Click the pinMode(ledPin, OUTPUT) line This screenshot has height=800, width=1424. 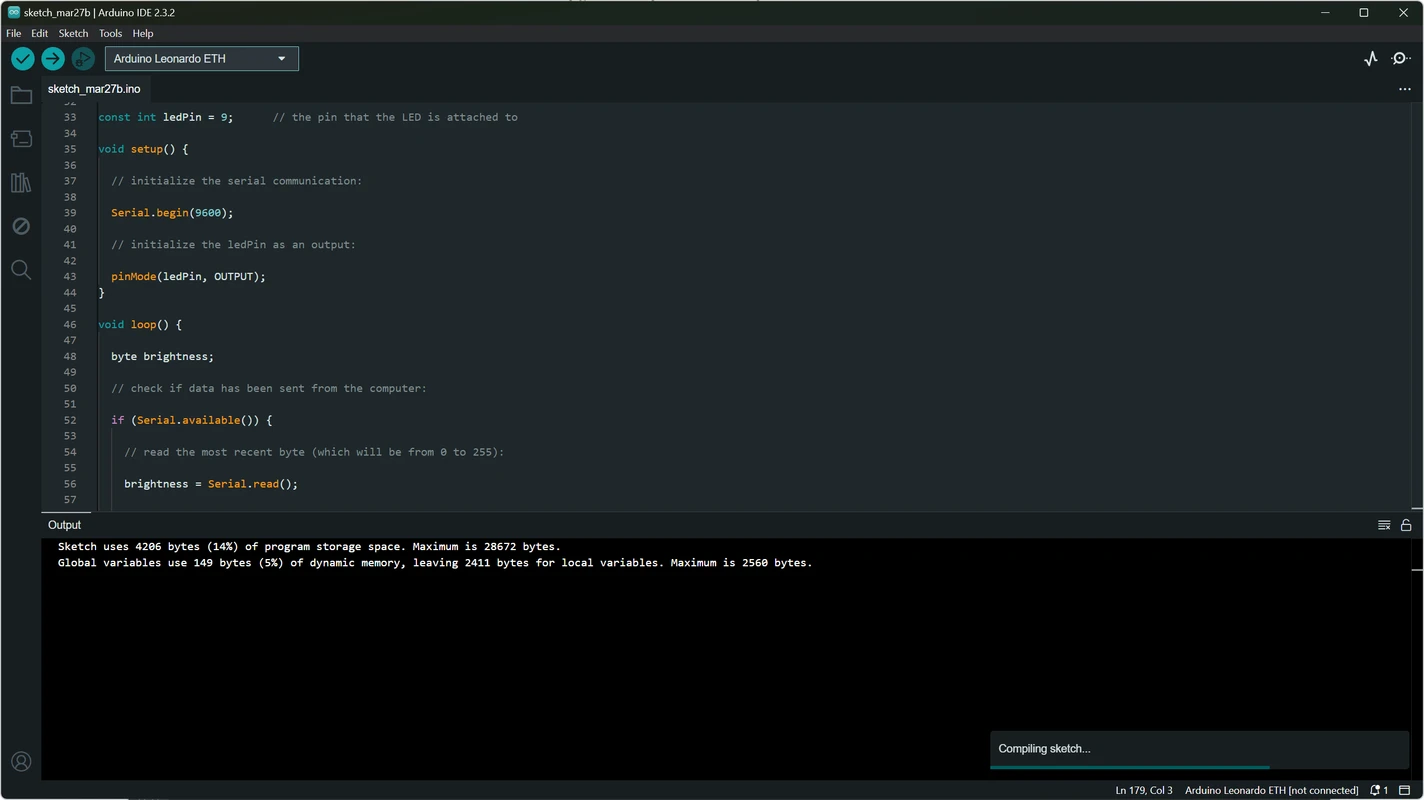188,277
